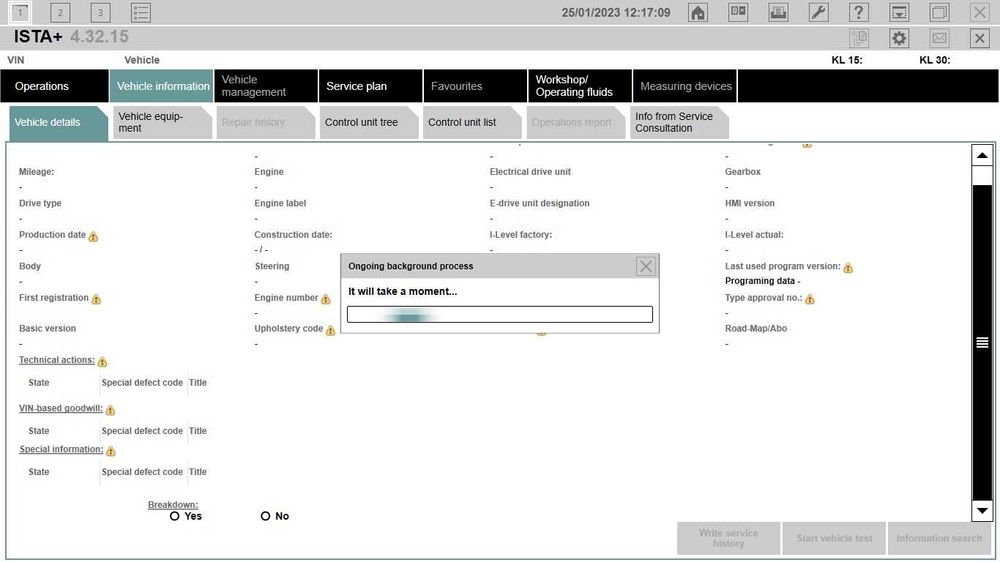
Task: Open the Measuring devices tab
Action: pyautogui.click(x=685, y=86)
